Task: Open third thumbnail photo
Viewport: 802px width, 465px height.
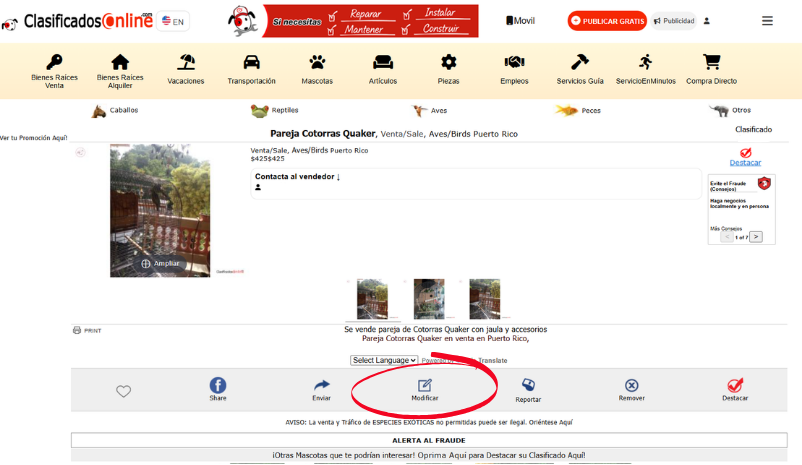Action: coord(484,299)
